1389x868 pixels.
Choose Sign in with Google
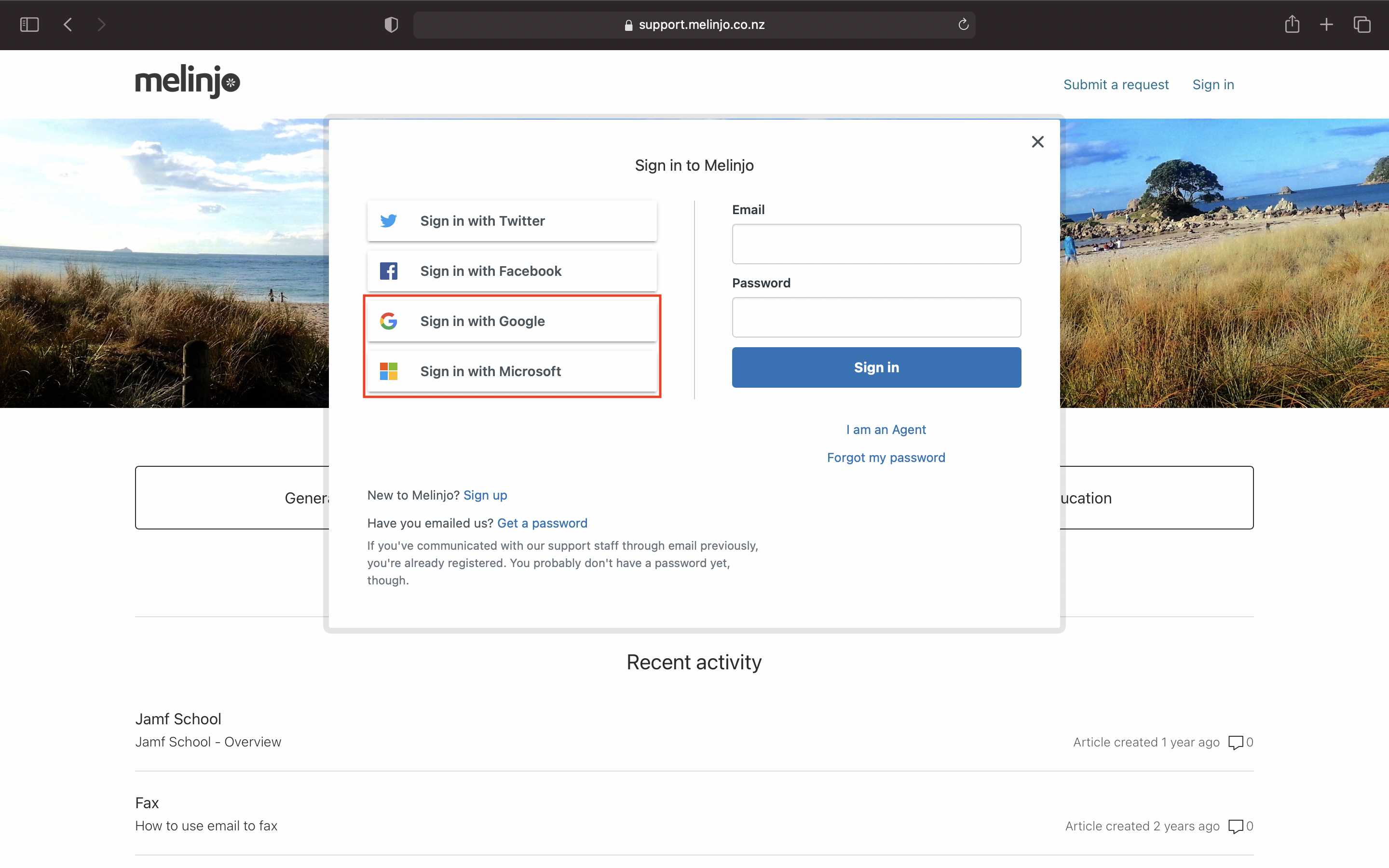pos(512,321)
